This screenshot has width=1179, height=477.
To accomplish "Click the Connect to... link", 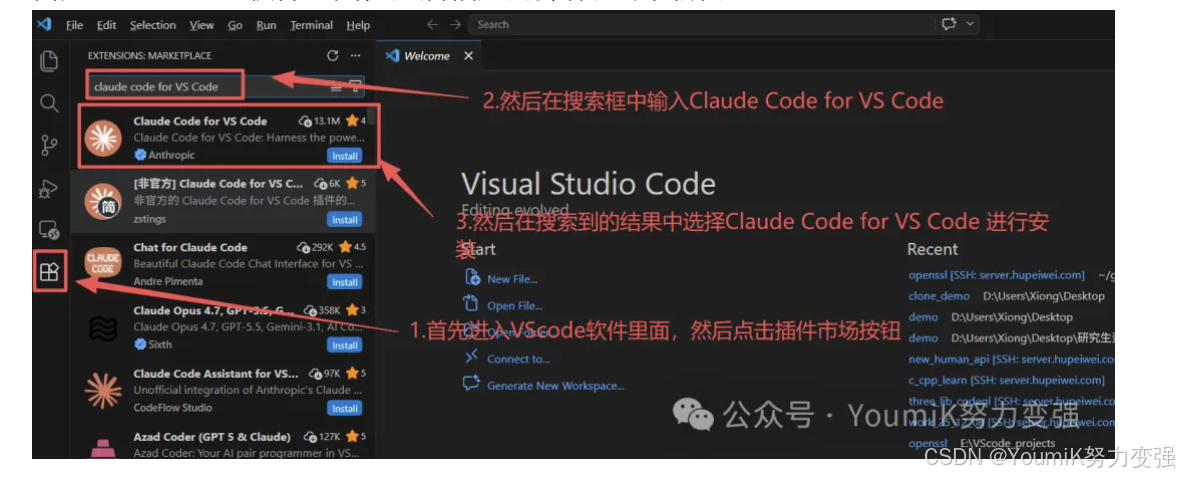I will (518, 359).
